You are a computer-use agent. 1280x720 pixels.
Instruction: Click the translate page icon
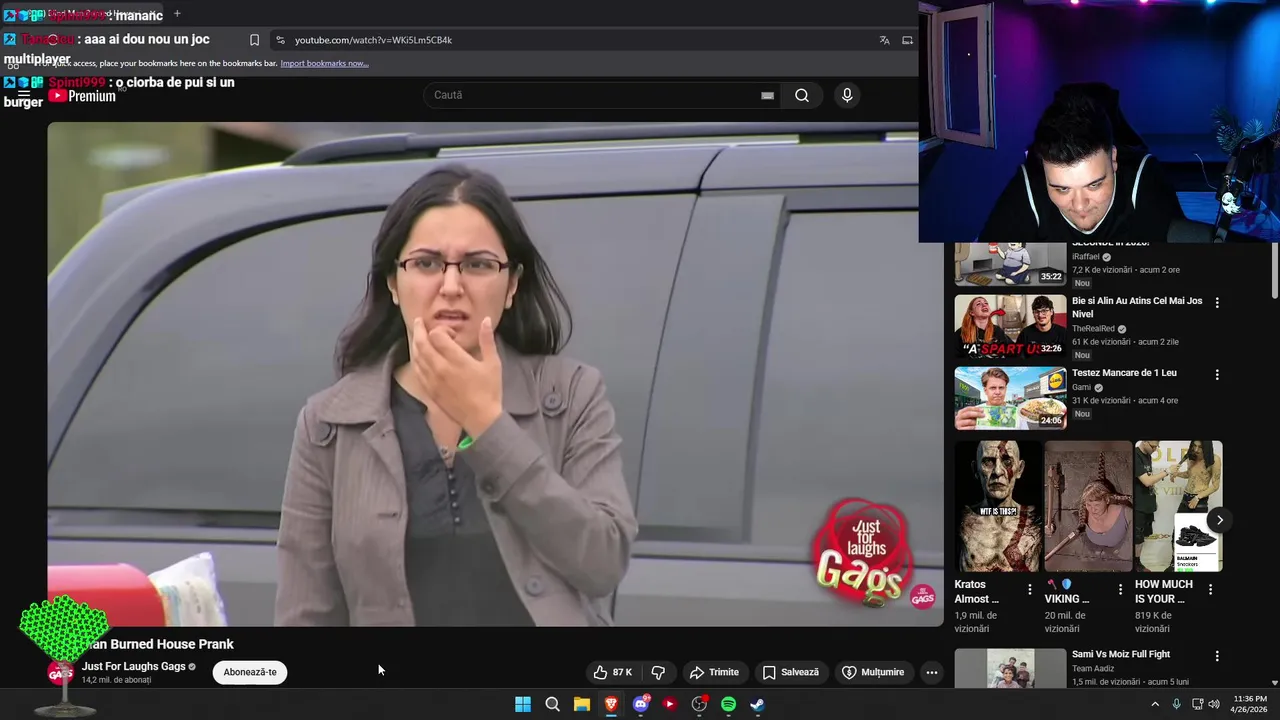[x=884, y=40]
